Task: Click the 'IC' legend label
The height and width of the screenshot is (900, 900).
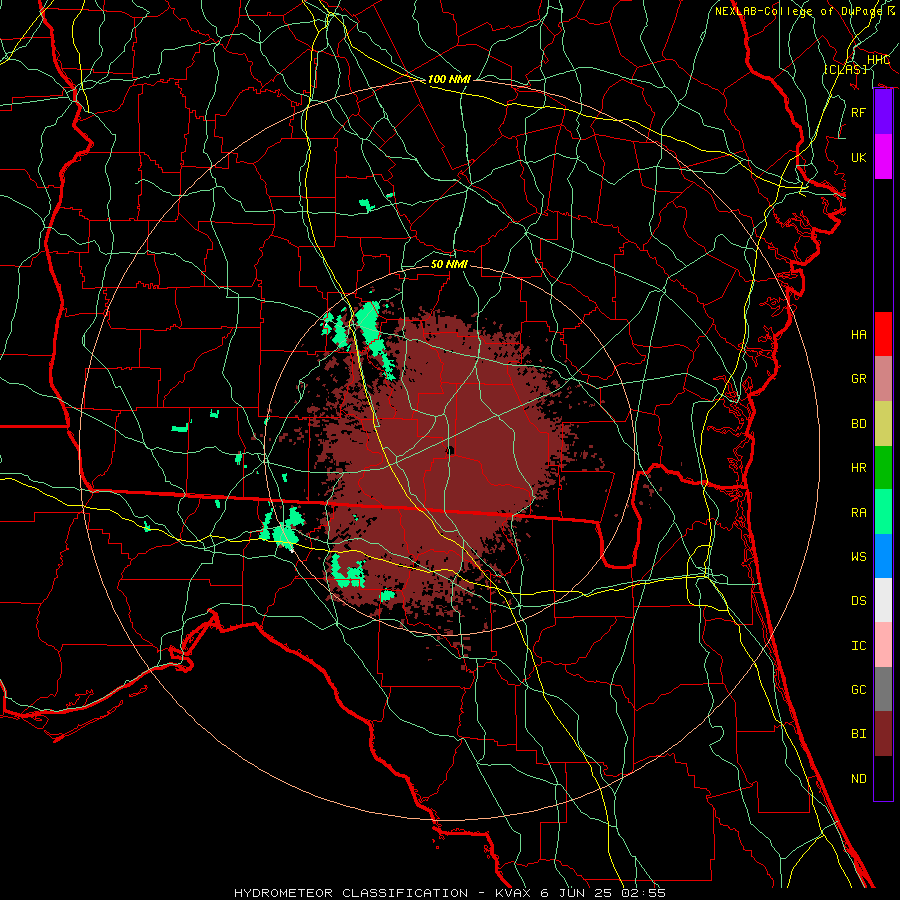Action: click(858, 646)
